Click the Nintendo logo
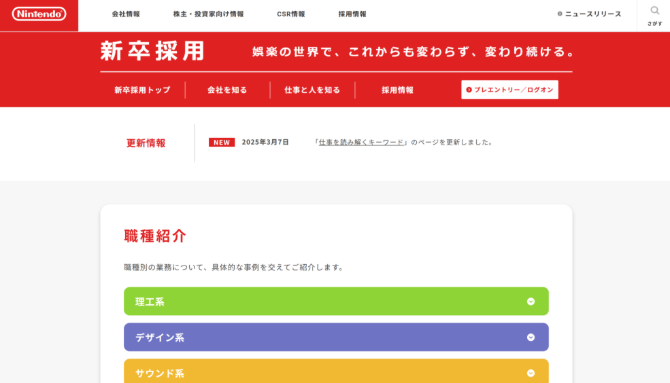Screen dimensions: 670x383 pos(39,14)
